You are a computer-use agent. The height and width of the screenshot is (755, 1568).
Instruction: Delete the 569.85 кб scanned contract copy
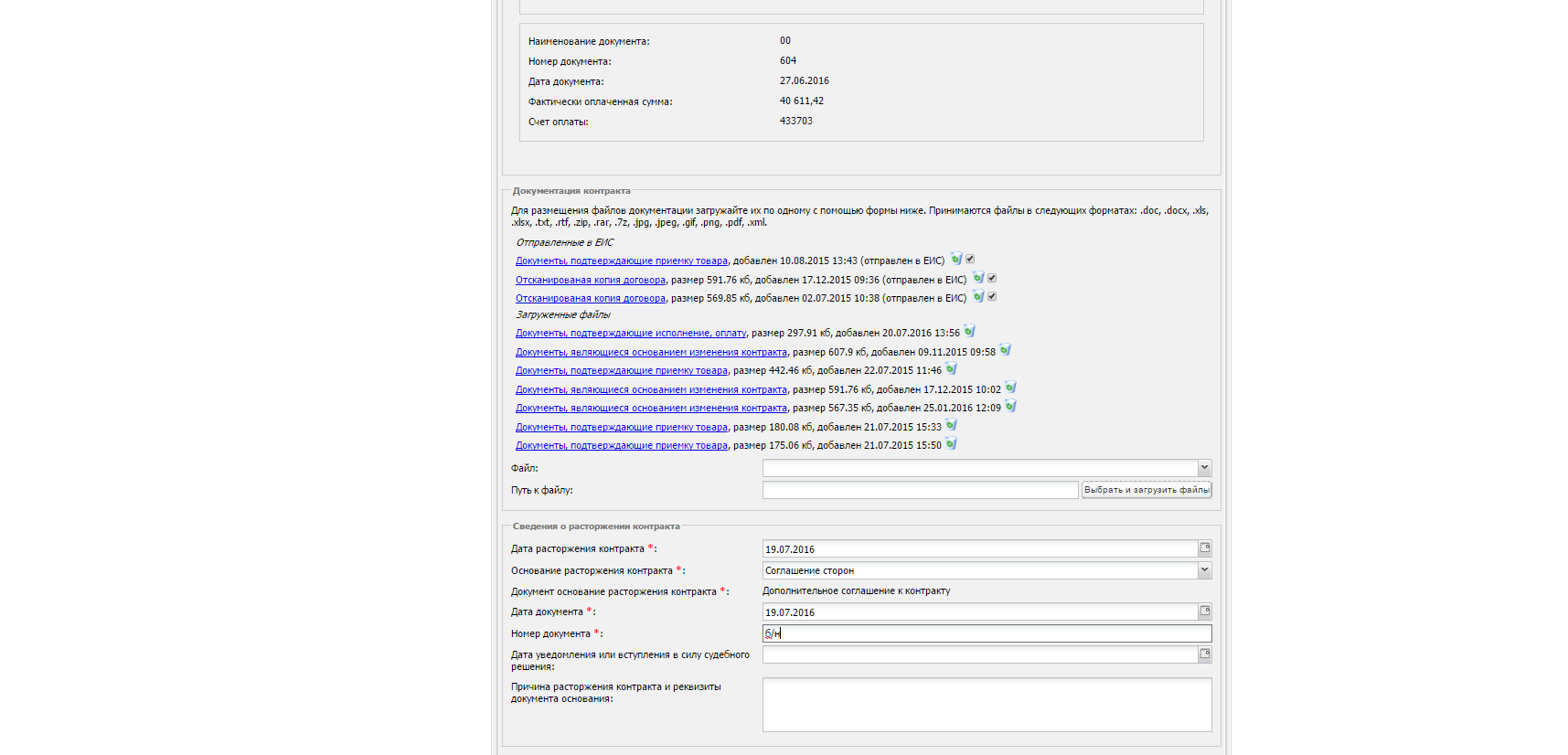pos(978,297)
